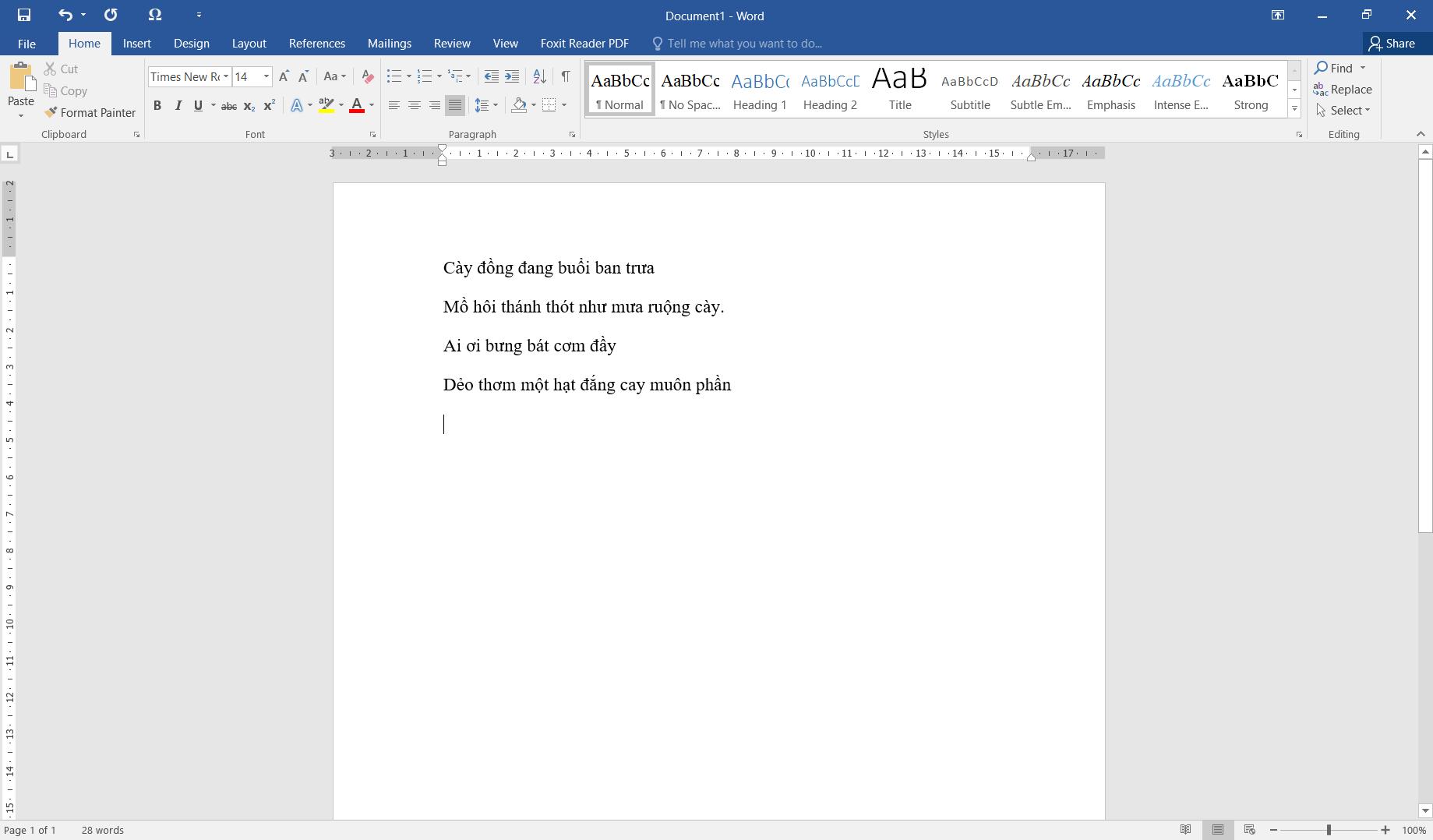Switch to the Foxit Reader PDF tab
This screenshot has height=840, width=1433.
(584, 44)
